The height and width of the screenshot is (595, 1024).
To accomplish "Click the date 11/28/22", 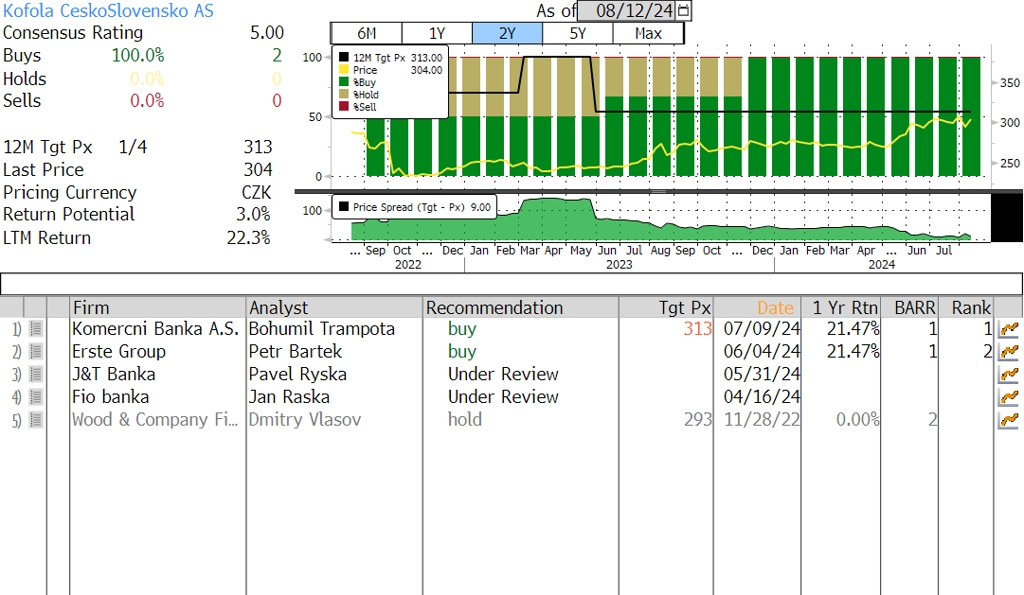I will click(761, 420).
